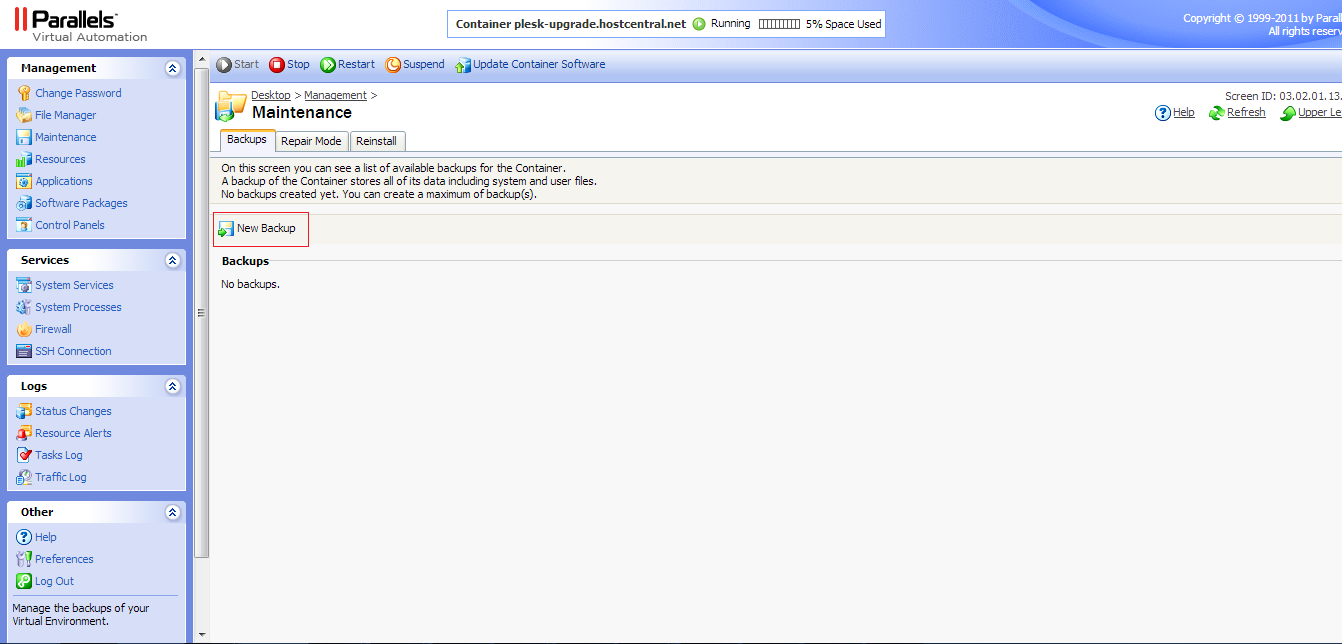Switch to the Repair Mode tab
Image resolution: width=1342 pixels, height=644 pixels.
click(x=311, y=141)
